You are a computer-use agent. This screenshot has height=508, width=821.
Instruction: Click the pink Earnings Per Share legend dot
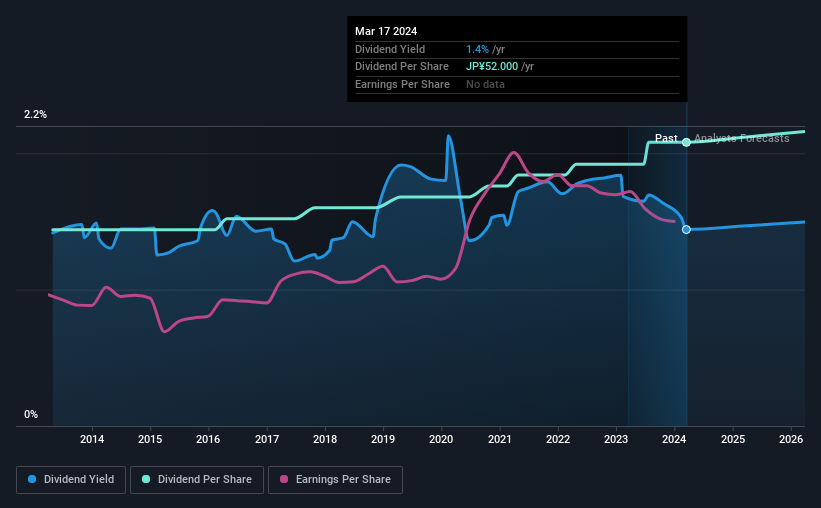coord(284,479)
